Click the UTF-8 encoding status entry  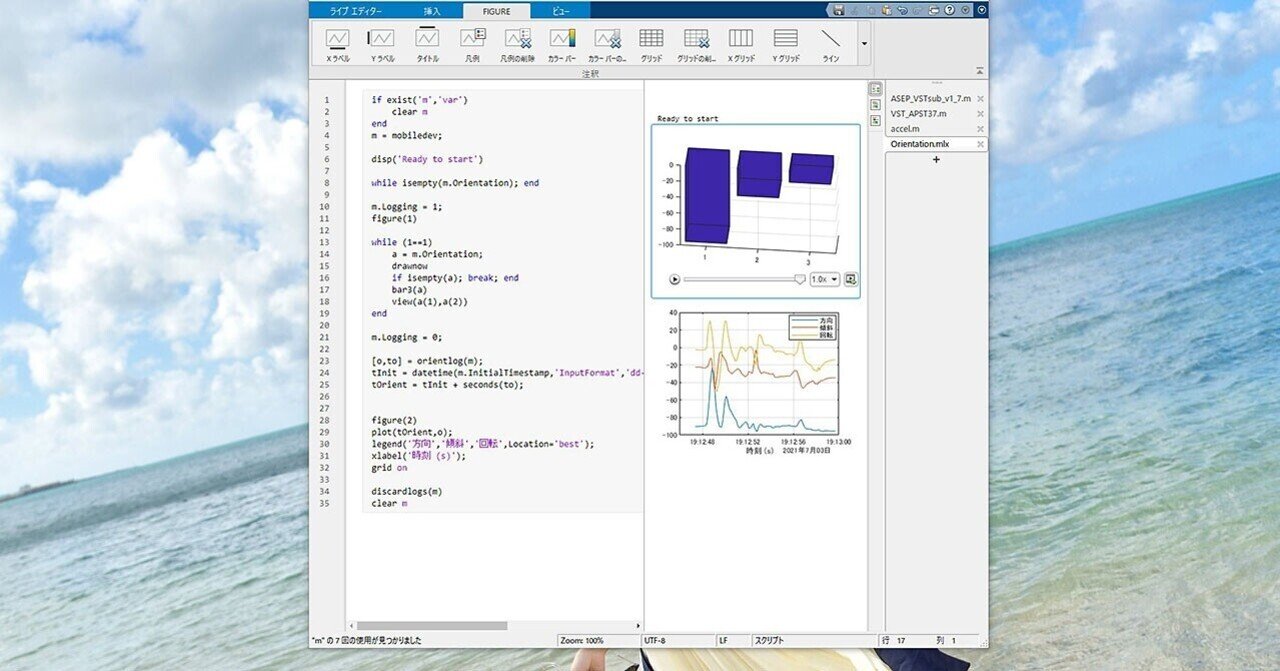point(677,640)
